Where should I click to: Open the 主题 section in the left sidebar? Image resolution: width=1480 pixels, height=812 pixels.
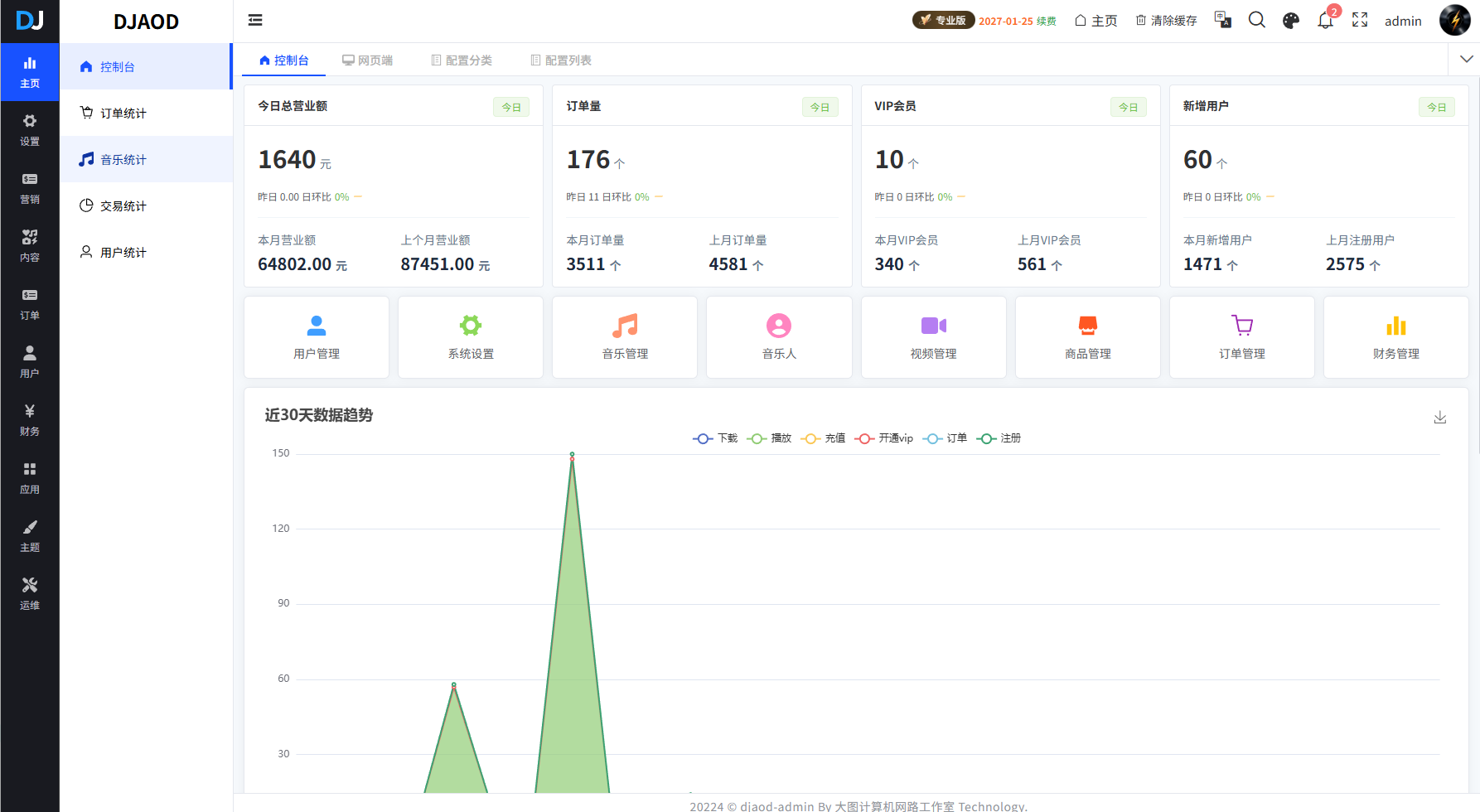30,535
